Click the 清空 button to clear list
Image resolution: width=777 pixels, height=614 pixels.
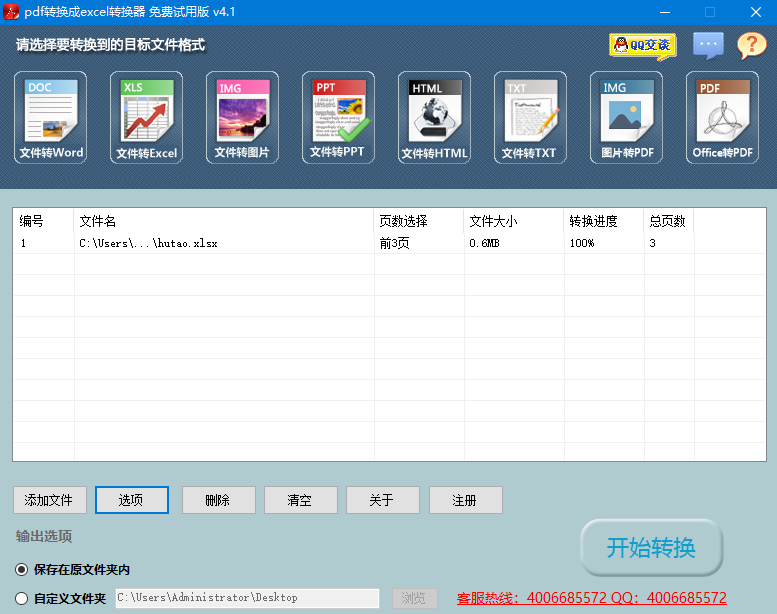(301, 500)
